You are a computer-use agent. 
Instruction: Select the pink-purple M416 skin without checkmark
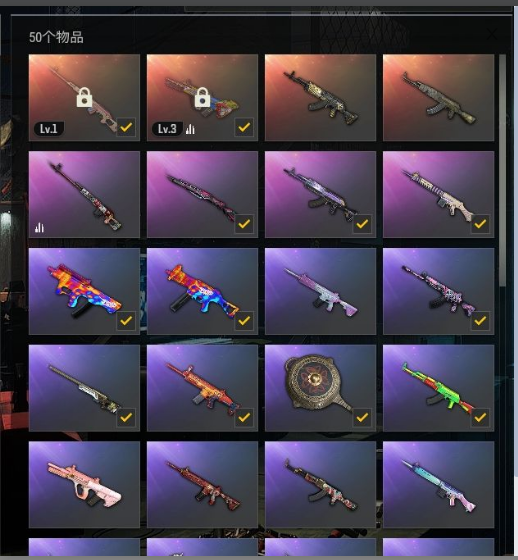[x=320, y=291]
